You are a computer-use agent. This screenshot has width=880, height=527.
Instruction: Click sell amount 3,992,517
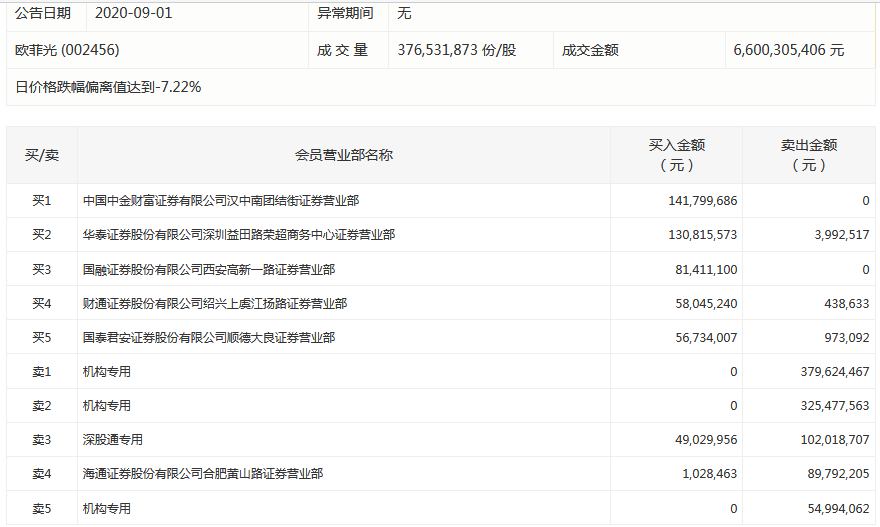click(x=842, y=235)
